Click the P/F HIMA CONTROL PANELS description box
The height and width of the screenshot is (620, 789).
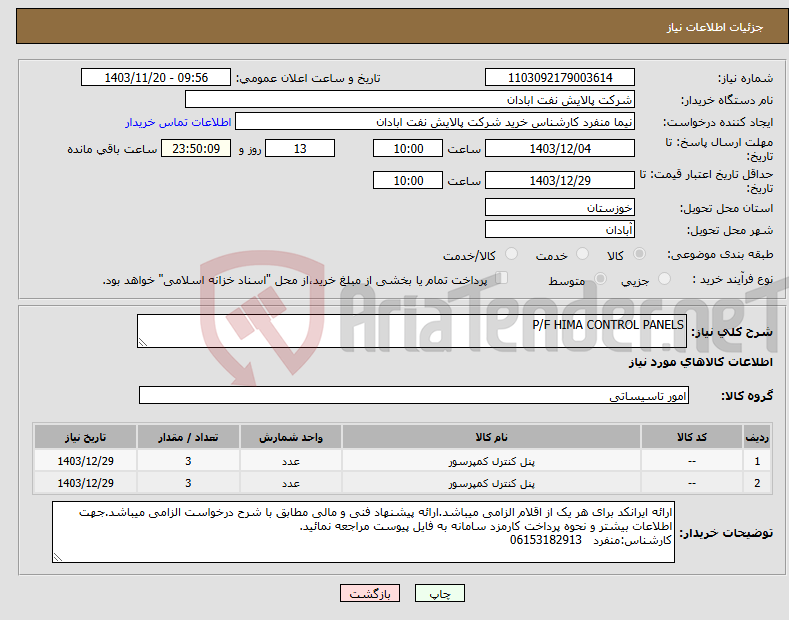point(412,331)
